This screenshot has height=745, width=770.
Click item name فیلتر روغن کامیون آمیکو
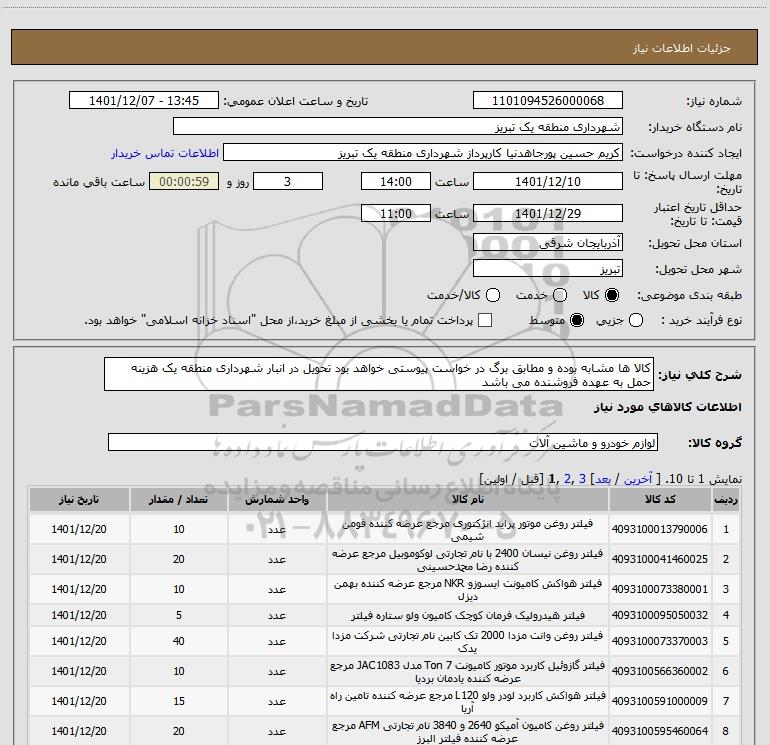[x=468, y=731]
